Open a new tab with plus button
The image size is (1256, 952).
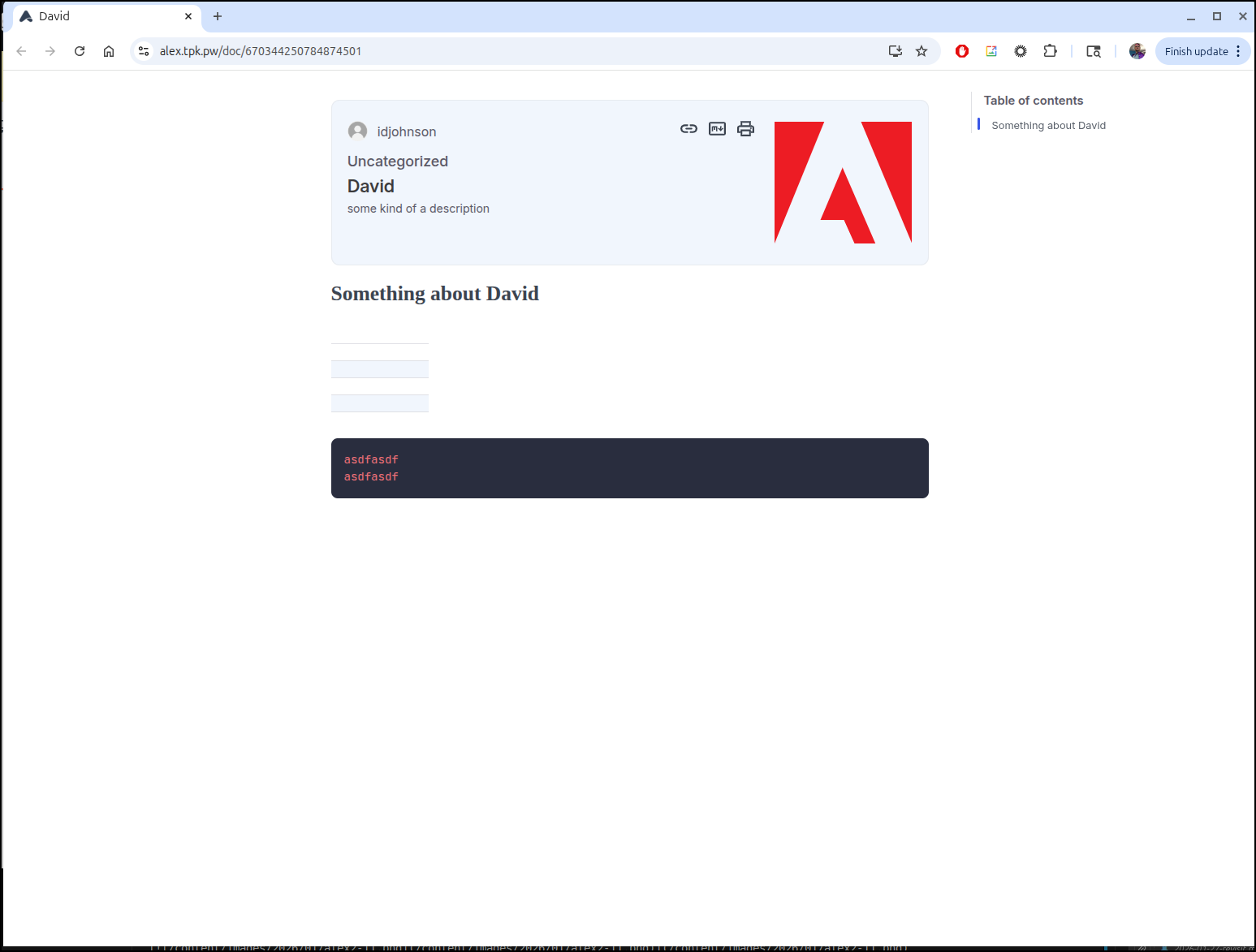tap(218, 16)
